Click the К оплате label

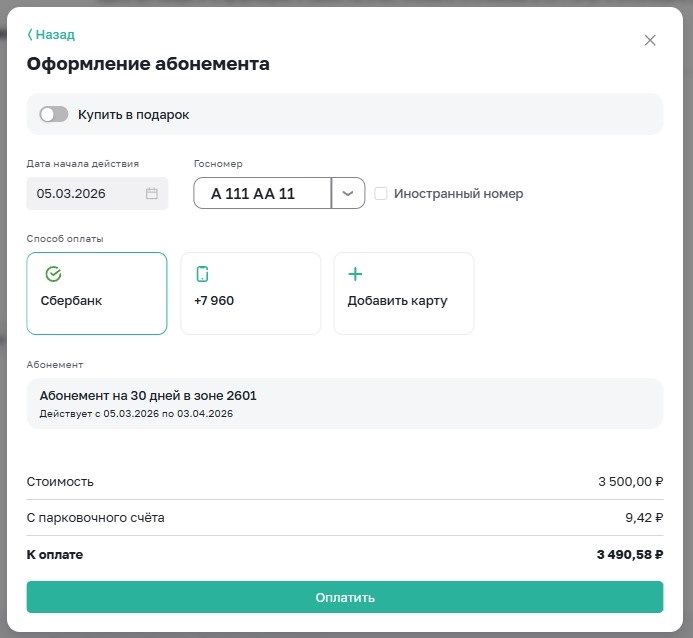tap(55, 554)
